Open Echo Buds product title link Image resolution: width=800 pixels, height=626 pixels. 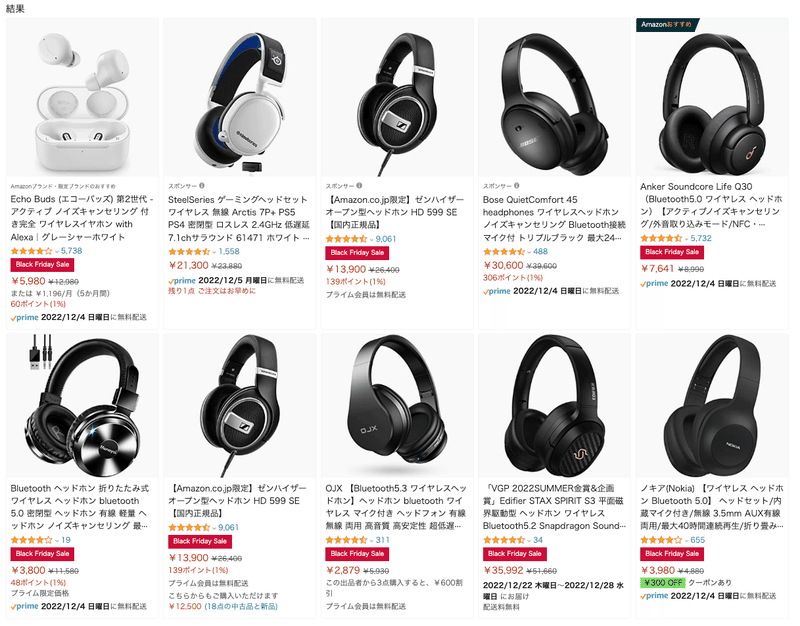pos(81,218)
